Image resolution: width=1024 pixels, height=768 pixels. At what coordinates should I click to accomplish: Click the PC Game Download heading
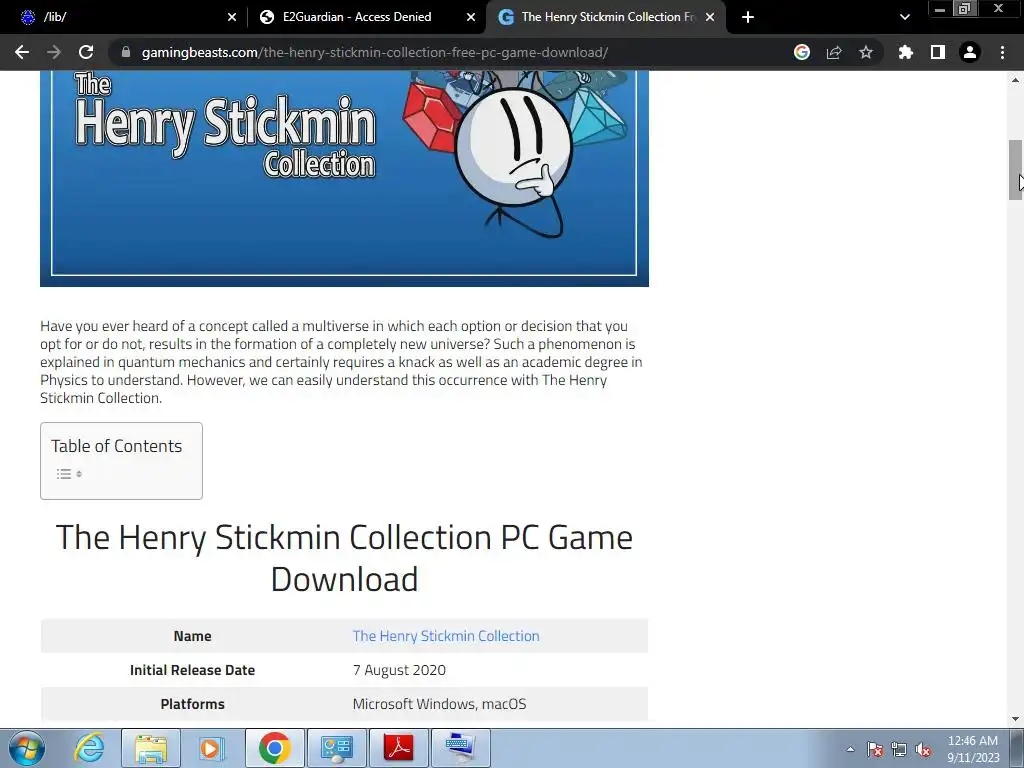pos(344,558)
